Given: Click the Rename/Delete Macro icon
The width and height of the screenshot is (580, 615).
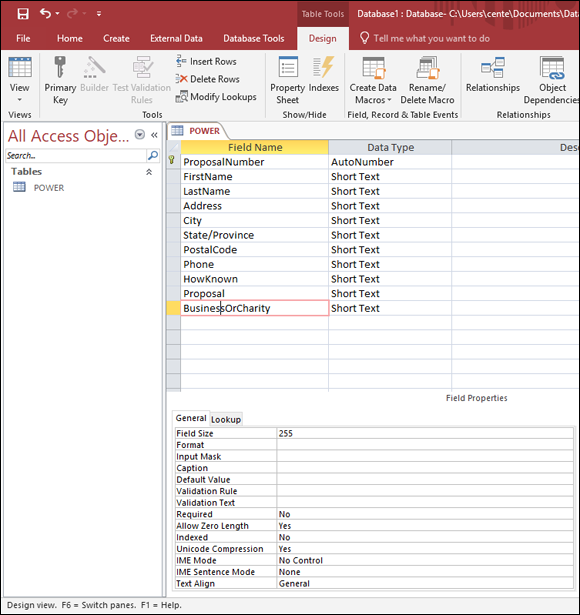Looking at the screenshot, I should click(x=427, y=67).
